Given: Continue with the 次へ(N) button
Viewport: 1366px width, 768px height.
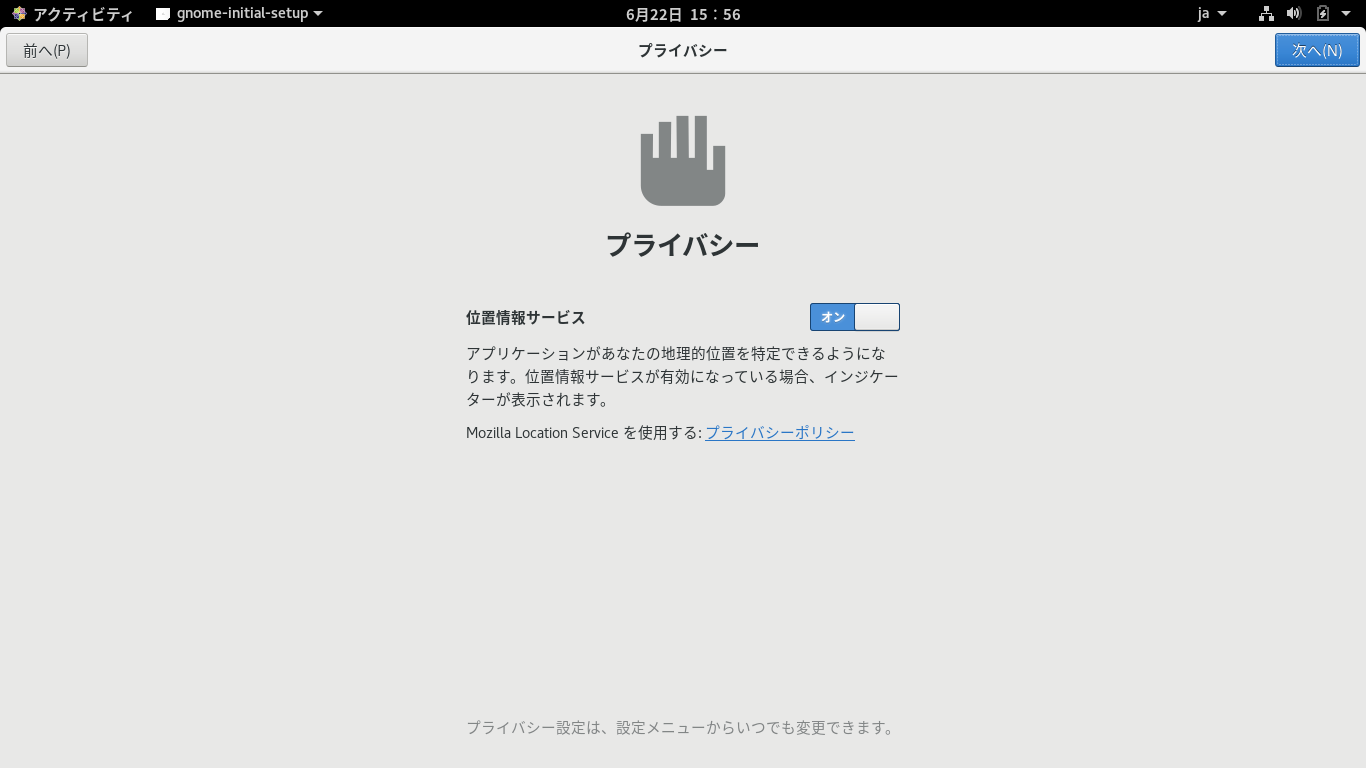Looking at the screenshot, I should tap(1317, 50).
